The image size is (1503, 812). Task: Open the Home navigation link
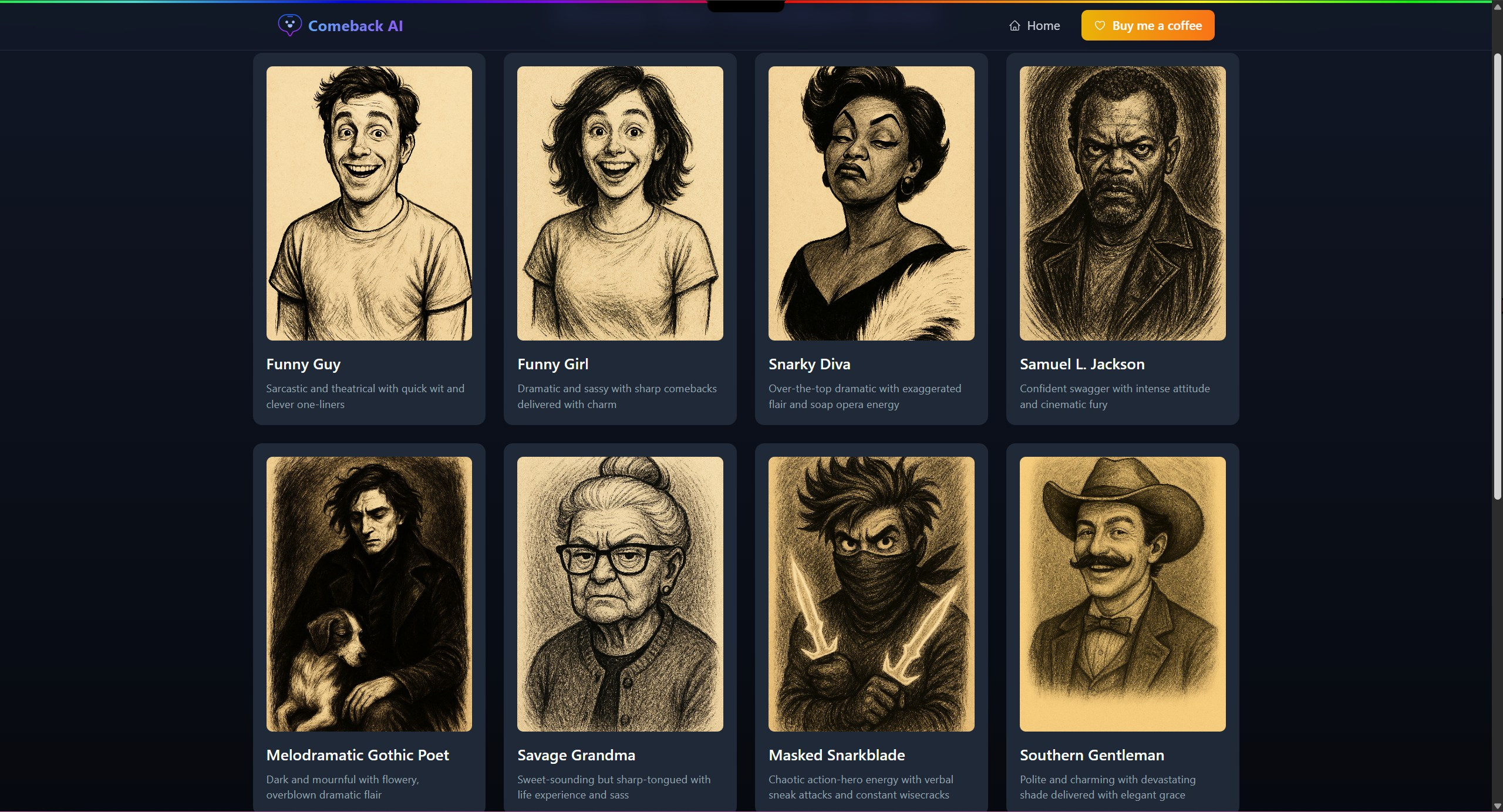[x=1034, y=26]
